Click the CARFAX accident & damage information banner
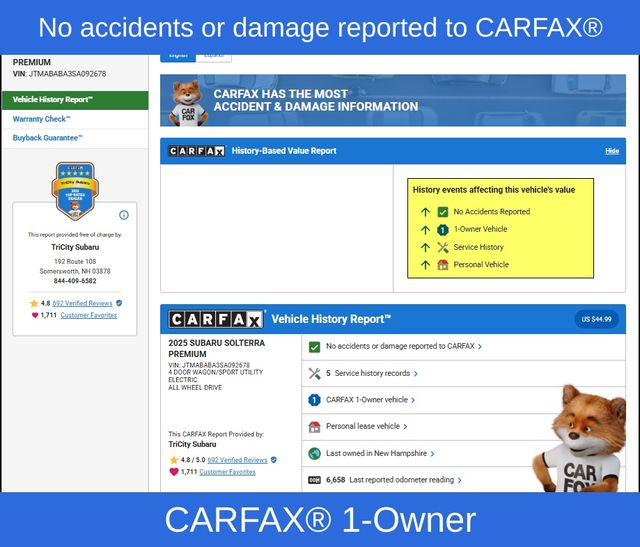This screenshot has height=547, width=640. point(392,100)
